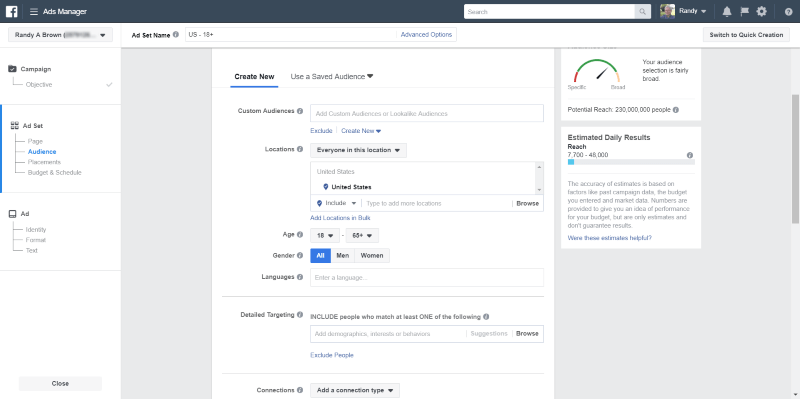Open maximum age 65+ dropdown

click(362, 236)
